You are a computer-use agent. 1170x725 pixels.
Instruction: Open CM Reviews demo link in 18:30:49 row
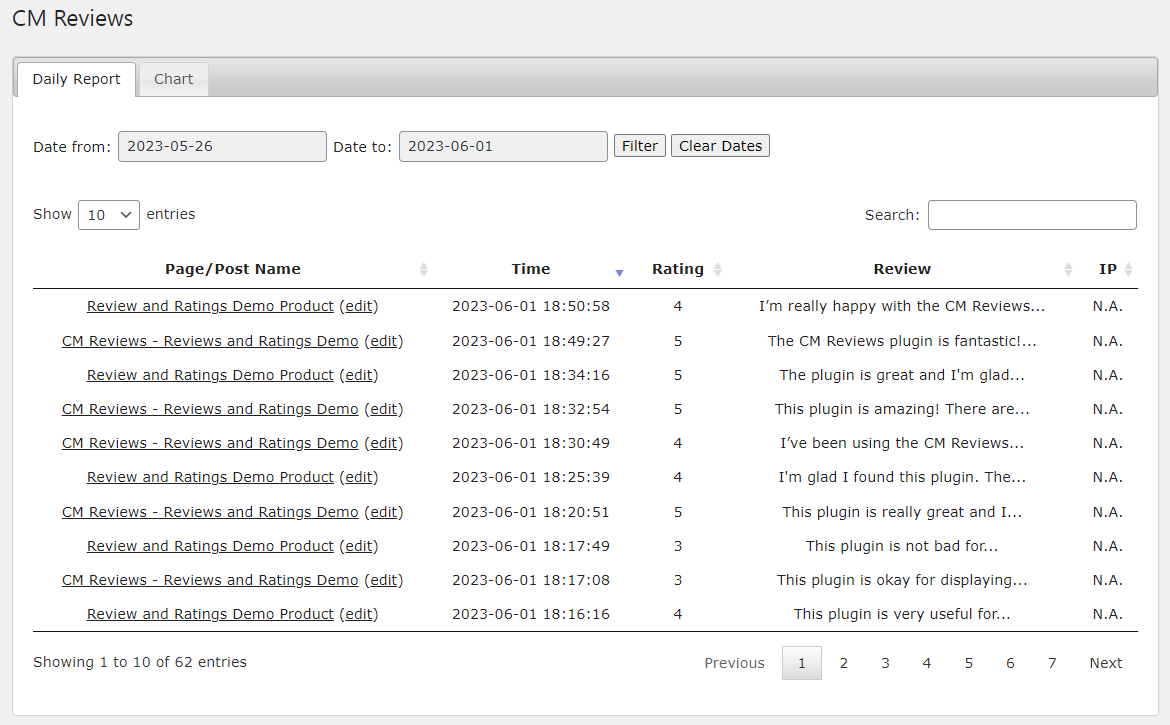tap(210, 443)
